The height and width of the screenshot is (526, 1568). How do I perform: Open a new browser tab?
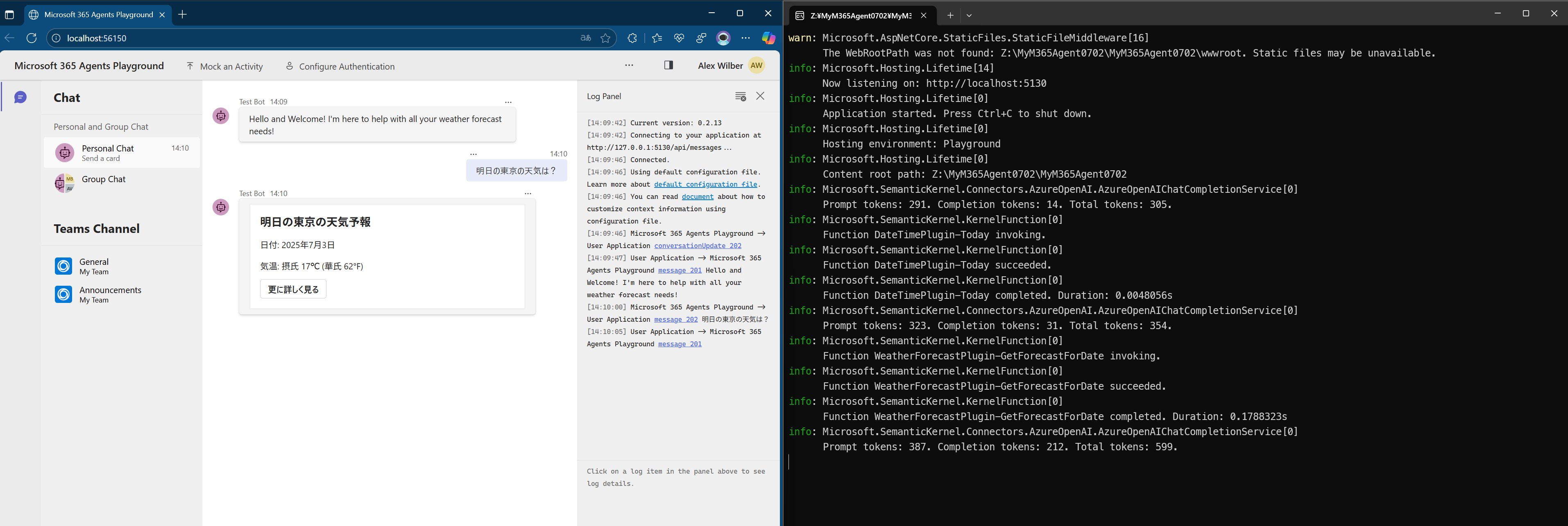pos(182,15)
